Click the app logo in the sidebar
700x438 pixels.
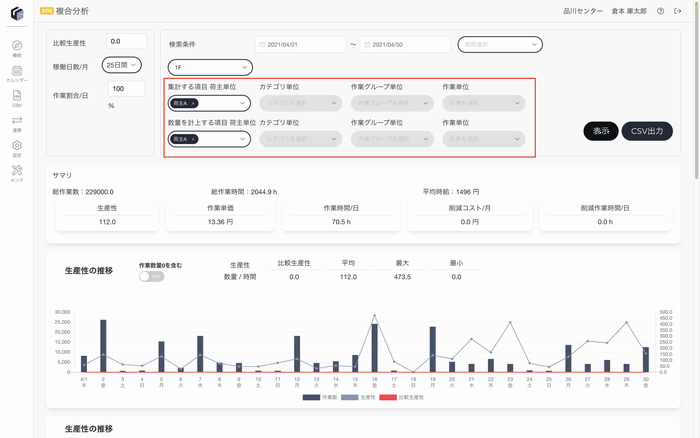pyautogui.click(x=17, y=13)
